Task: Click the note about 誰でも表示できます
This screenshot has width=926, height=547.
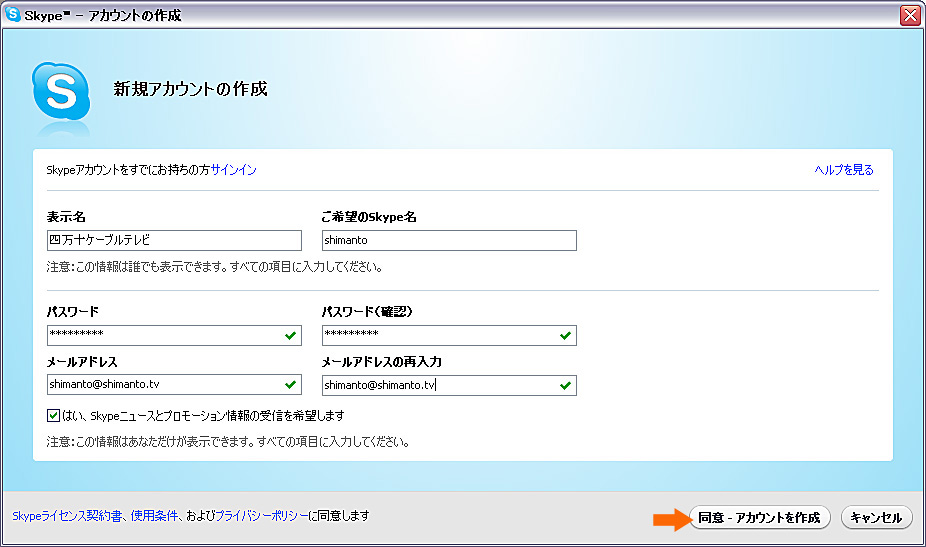Action: click(x=214, y=267)
